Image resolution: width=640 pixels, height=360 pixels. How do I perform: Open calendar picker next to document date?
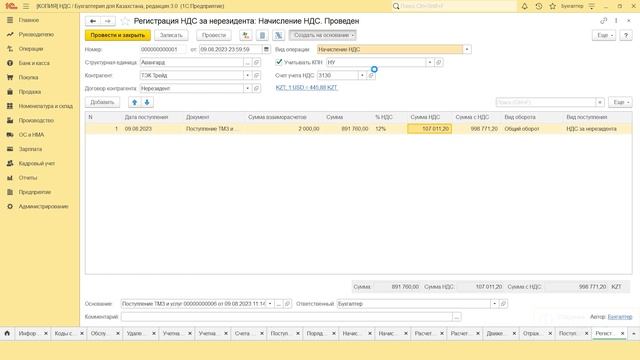pos(266,49)
